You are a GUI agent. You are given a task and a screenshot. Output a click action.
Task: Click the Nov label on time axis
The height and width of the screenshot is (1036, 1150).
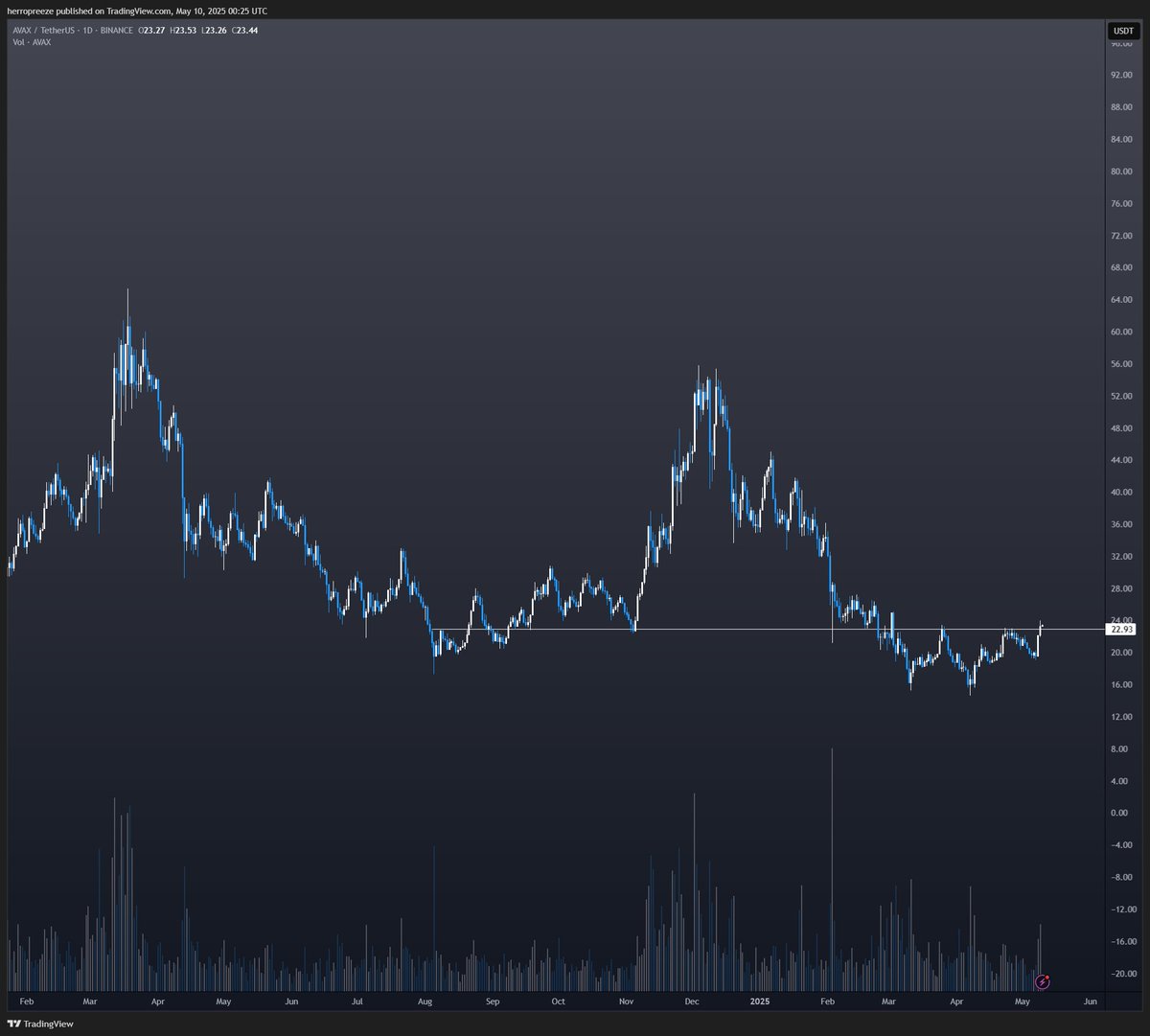627,1001
